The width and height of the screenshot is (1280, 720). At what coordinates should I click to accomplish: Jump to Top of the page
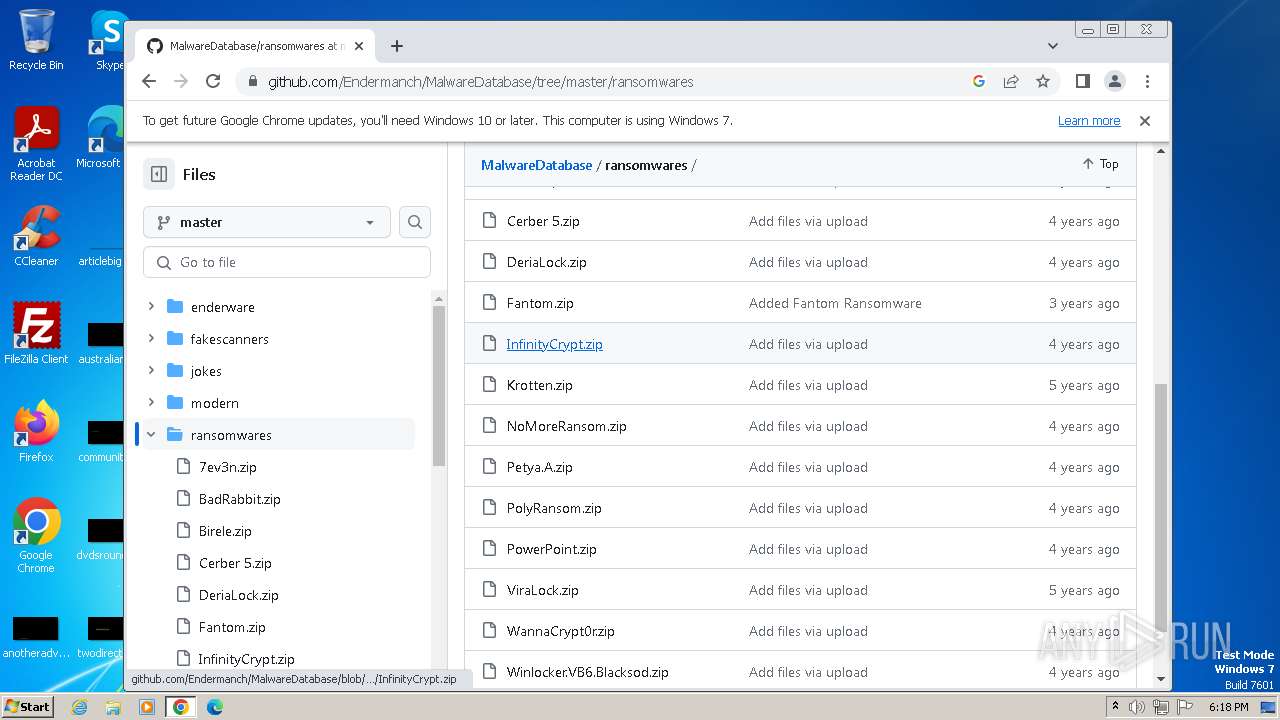[x=1100, y=163]
